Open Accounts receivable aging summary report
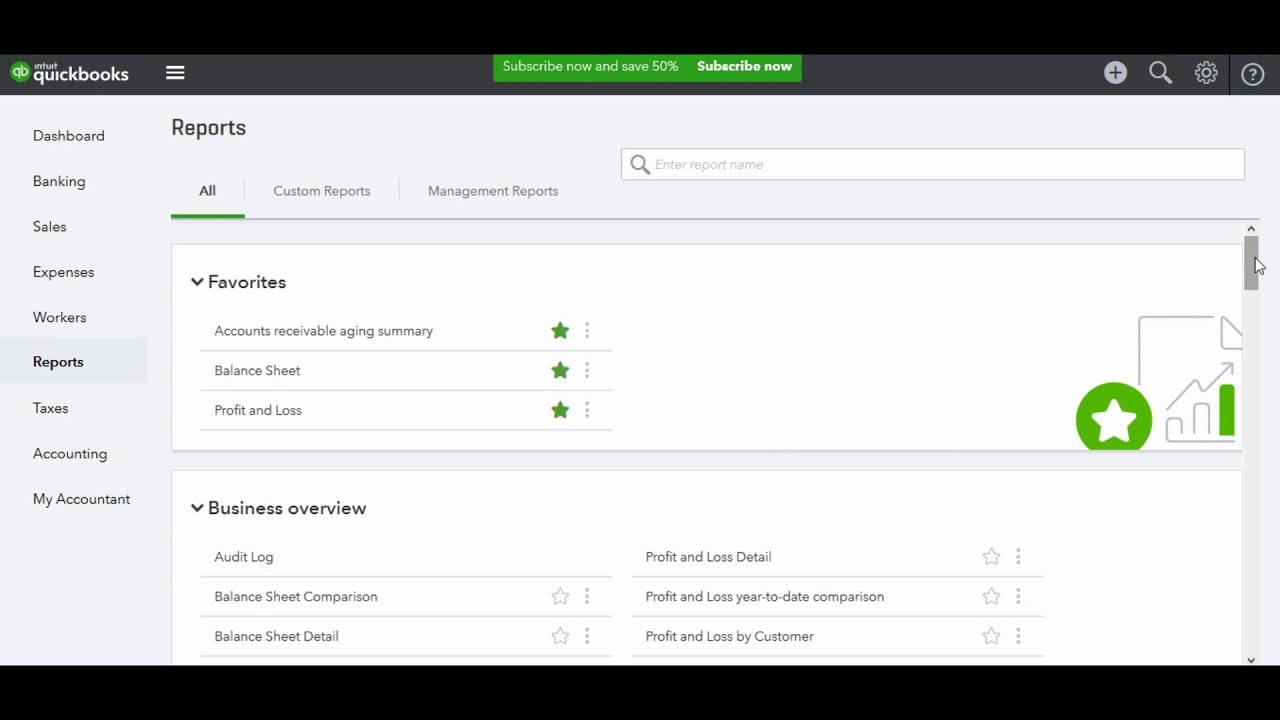 (323, 331)
